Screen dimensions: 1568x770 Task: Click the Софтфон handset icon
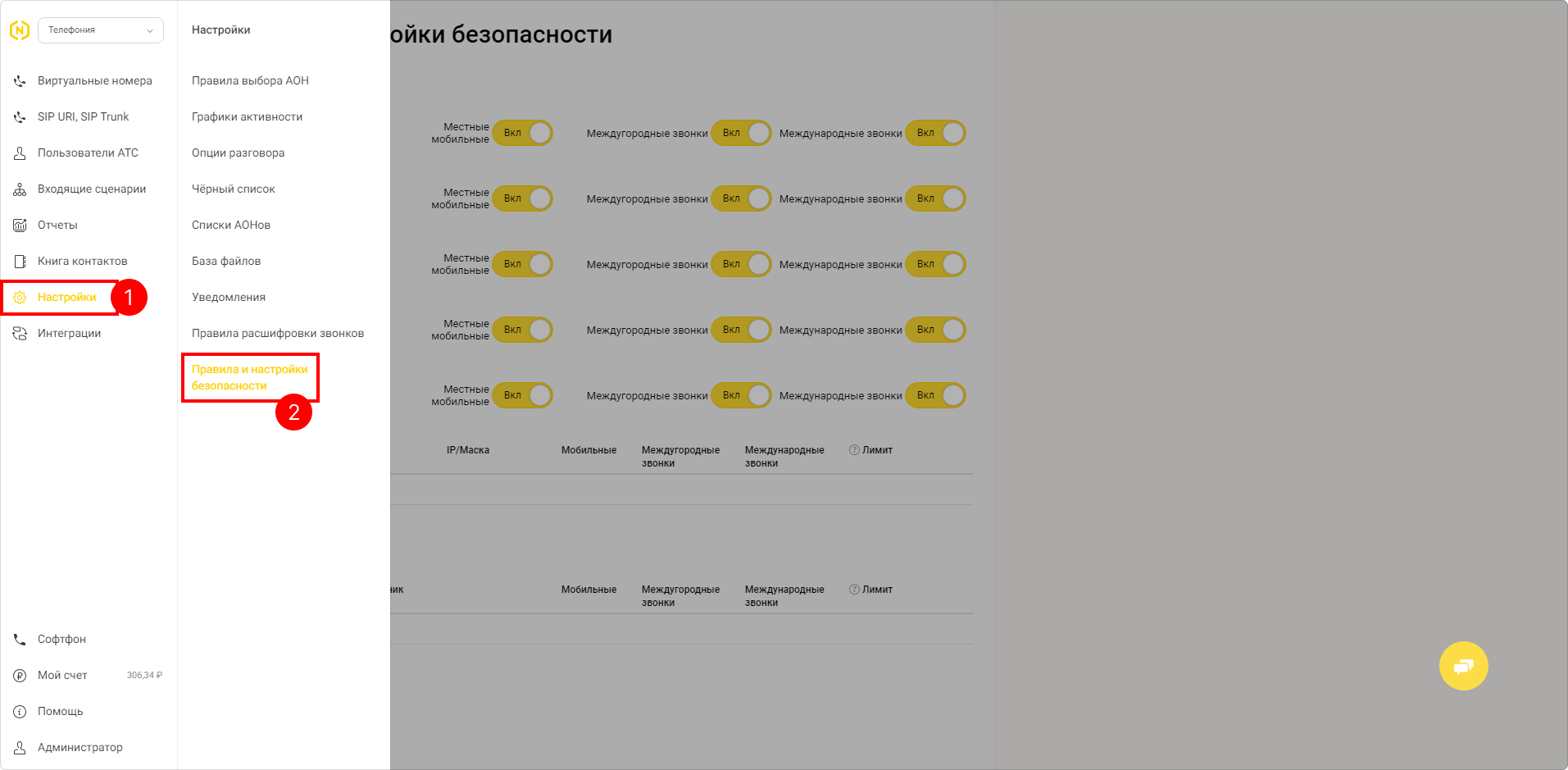20,639
